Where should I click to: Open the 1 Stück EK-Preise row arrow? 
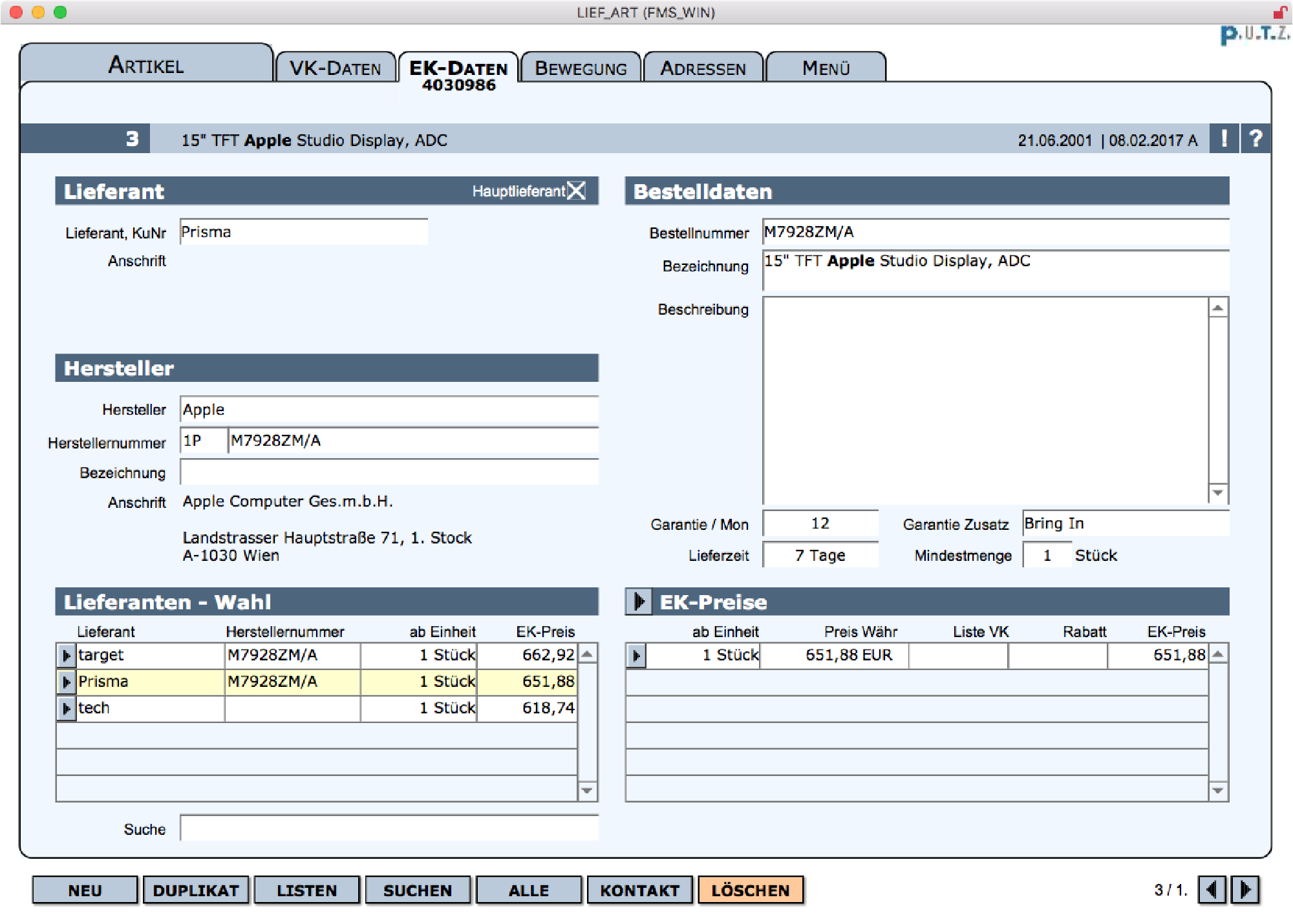click(x=636, y=655)
